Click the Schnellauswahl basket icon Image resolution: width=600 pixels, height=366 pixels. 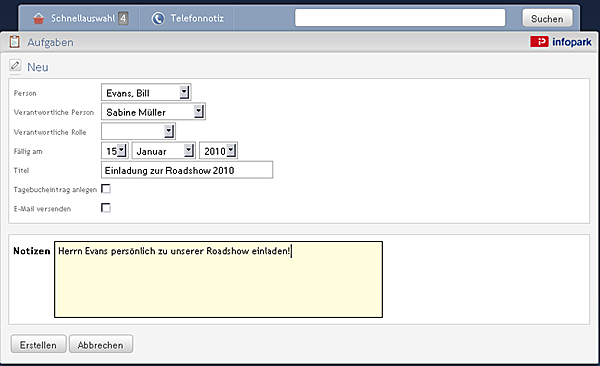[39, 18]
